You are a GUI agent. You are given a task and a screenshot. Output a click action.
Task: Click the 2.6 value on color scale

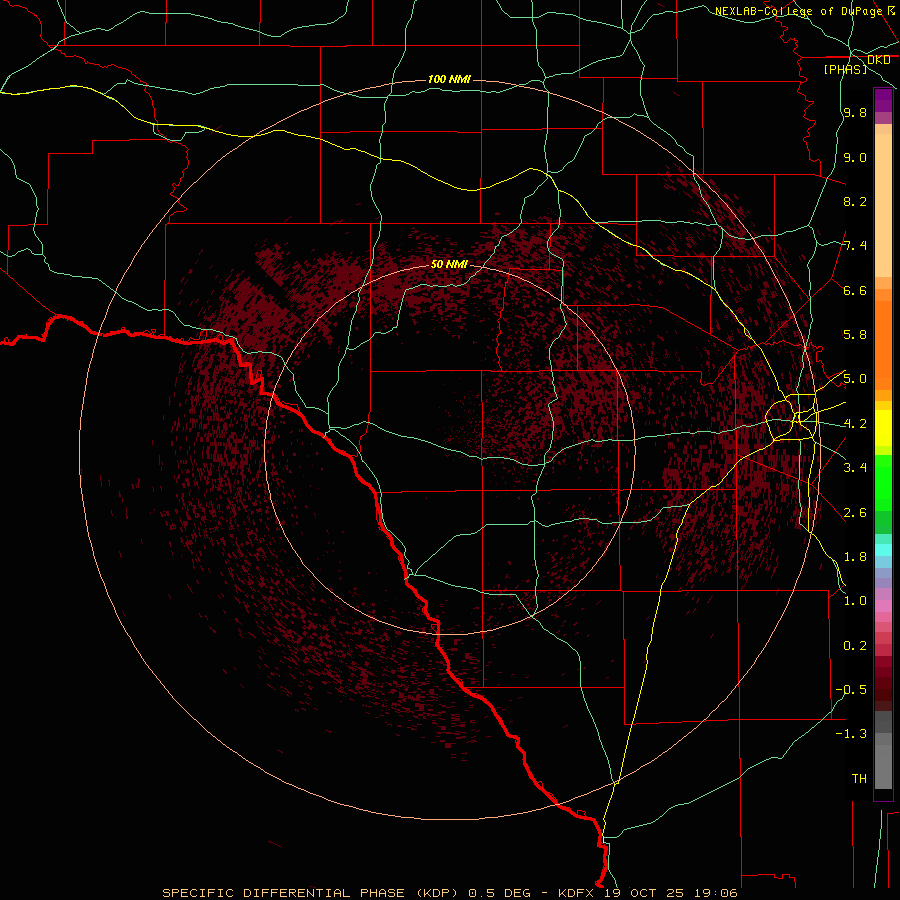tap(855, 513)
